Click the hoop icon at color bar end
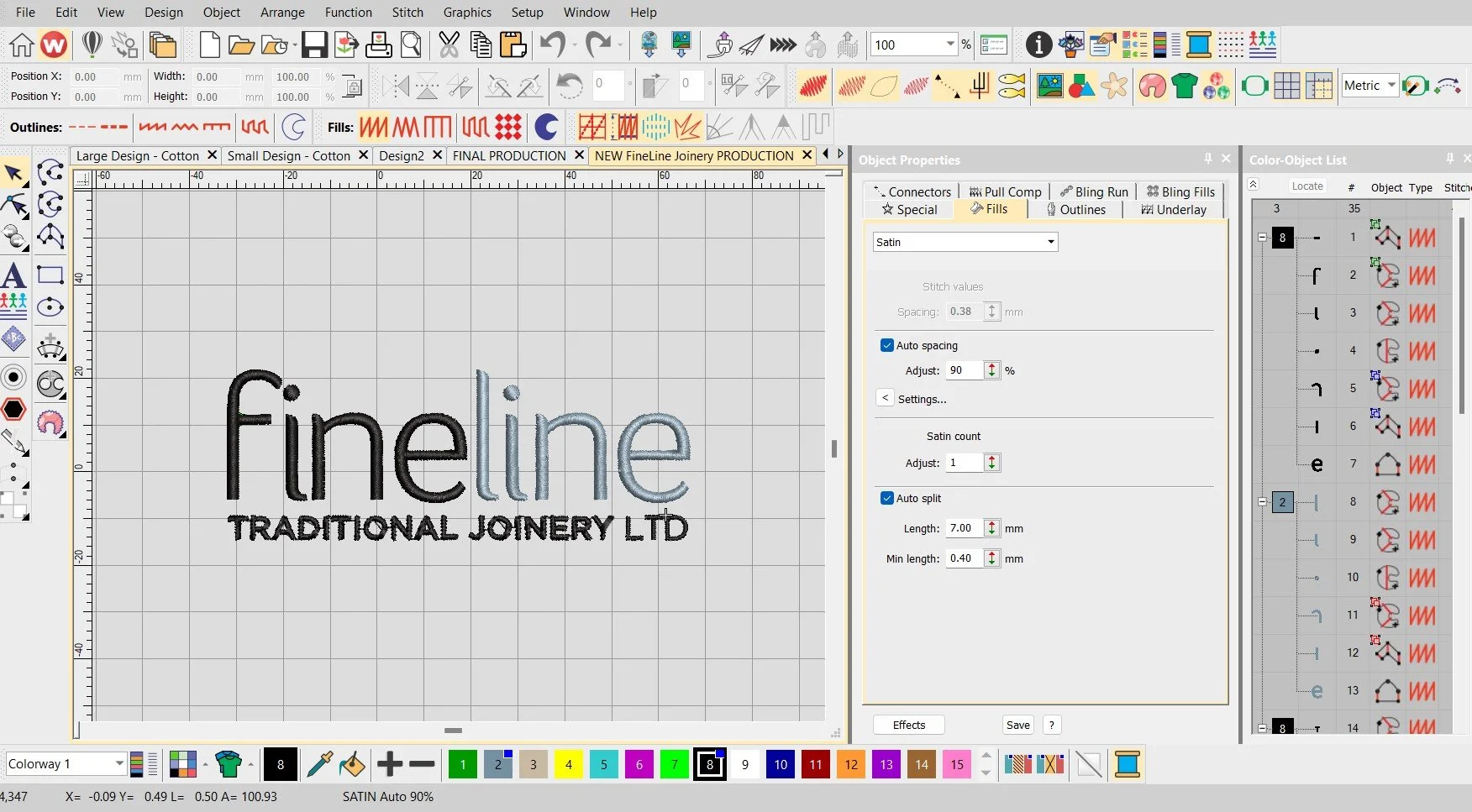Image resolution: width=1472 pixels, height=812 pixels. [1128, 764]
